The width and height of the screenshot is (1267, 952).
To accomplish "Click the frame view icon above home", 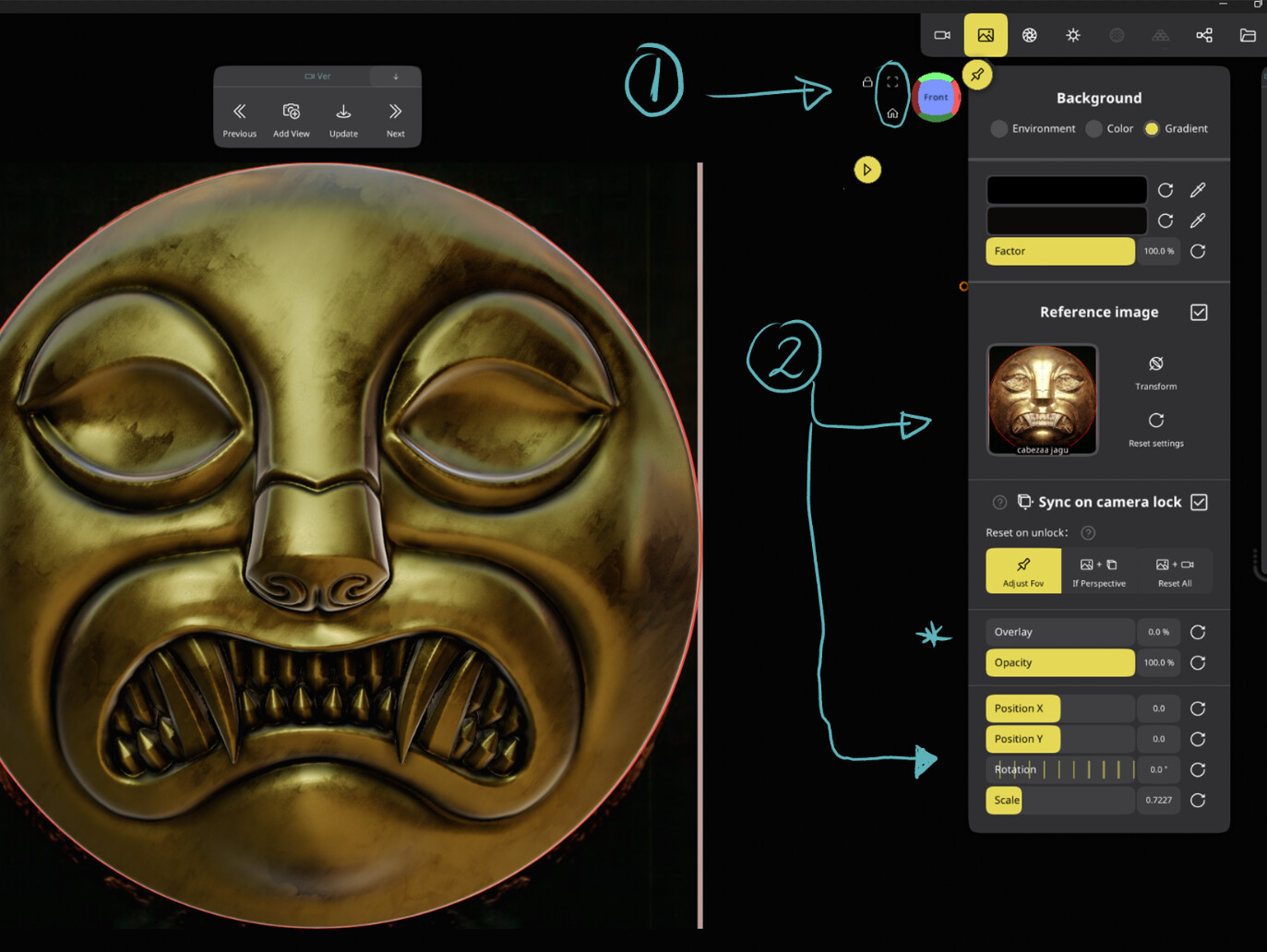I will pos(892,82).
